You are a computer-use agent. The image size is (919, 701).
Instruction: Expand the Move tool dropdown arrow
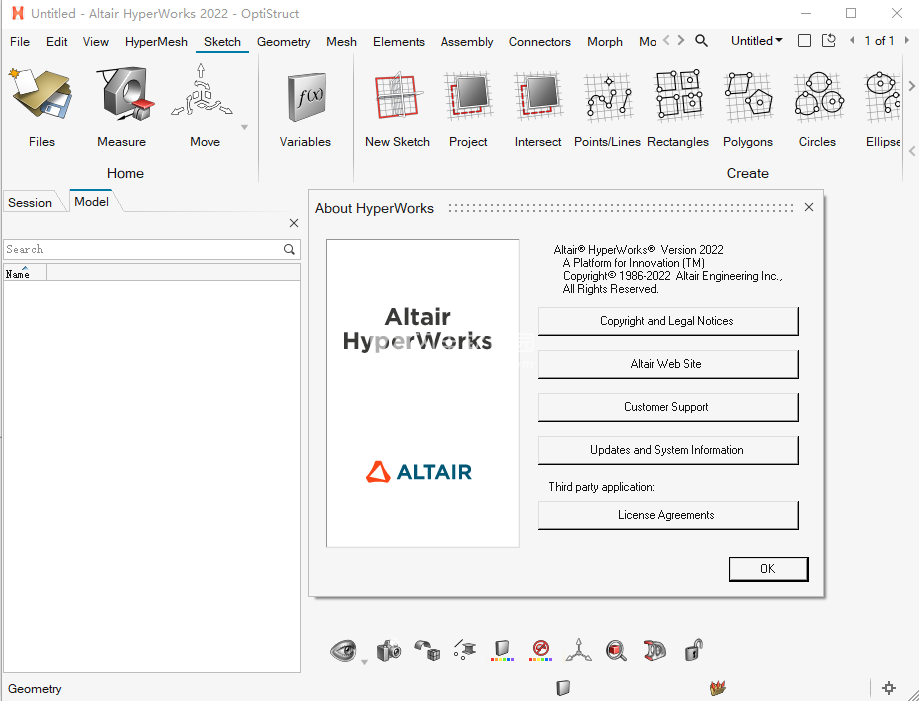click(243, 127)
